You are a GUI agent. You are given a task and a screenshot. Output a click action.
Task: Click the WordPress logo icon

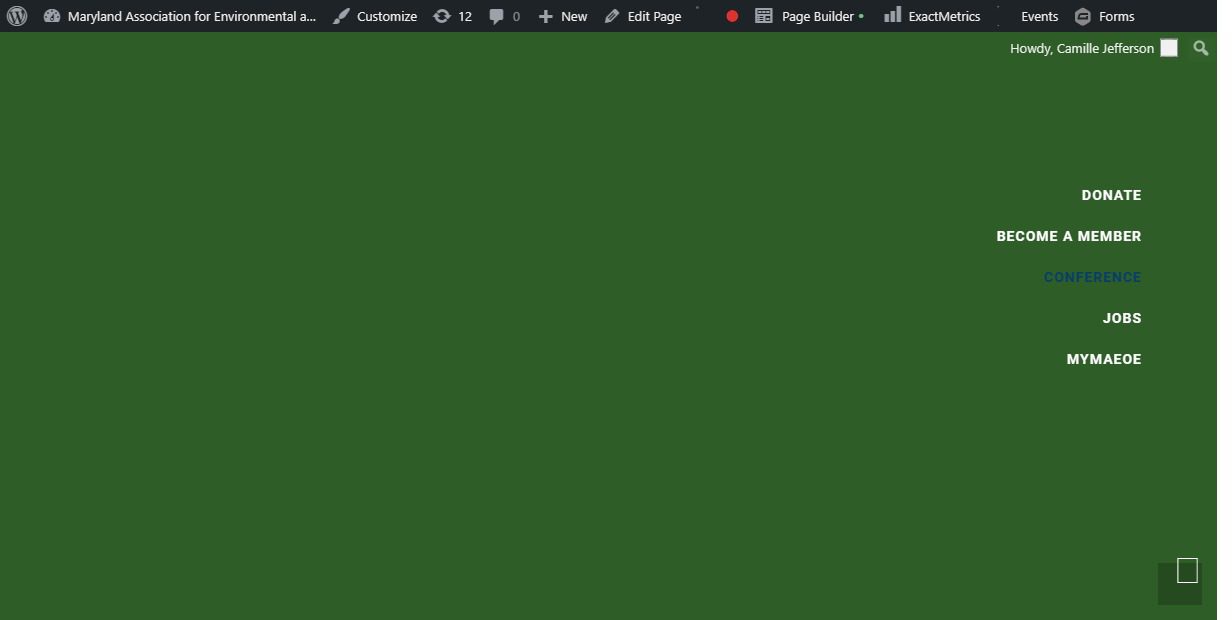point(17,16)
